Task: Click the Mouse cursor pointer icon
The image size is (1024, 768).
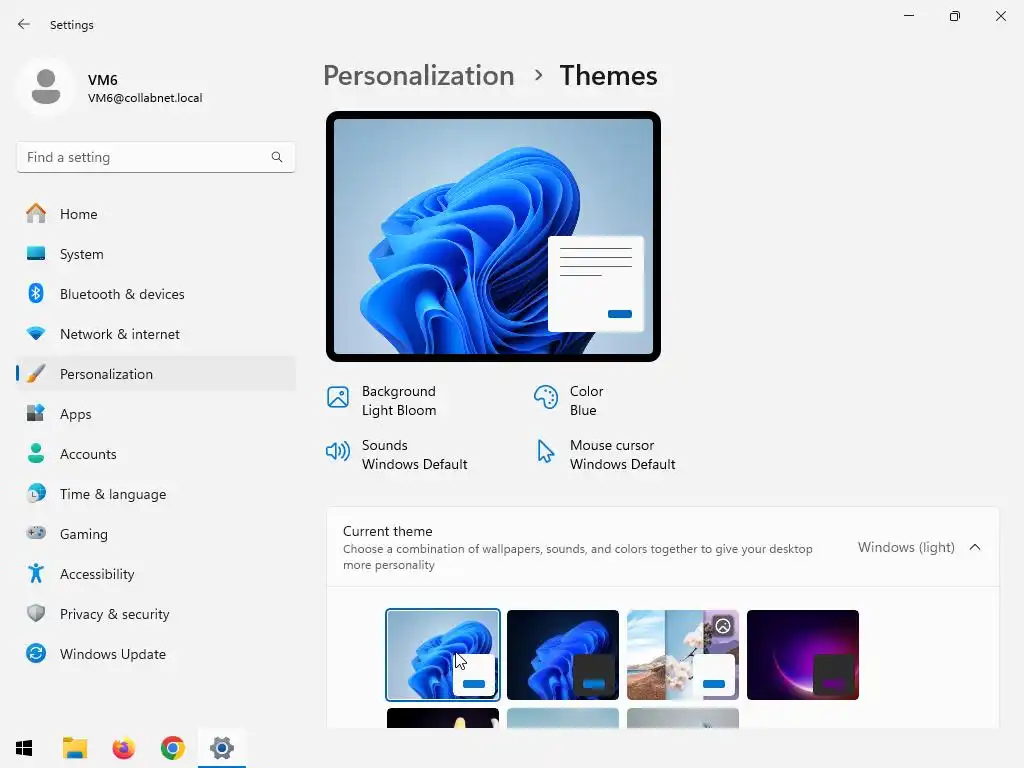Action: 545,451
